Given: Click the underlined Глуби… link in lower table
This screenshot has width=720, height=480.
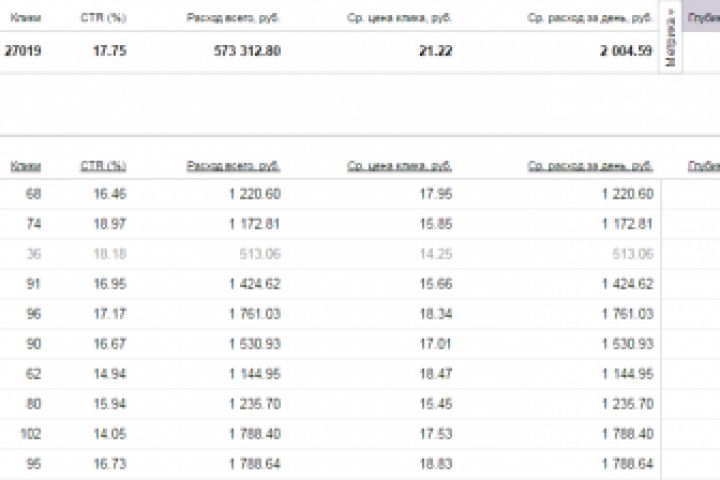Looking at the screenshot, I should tap(703, 166).
